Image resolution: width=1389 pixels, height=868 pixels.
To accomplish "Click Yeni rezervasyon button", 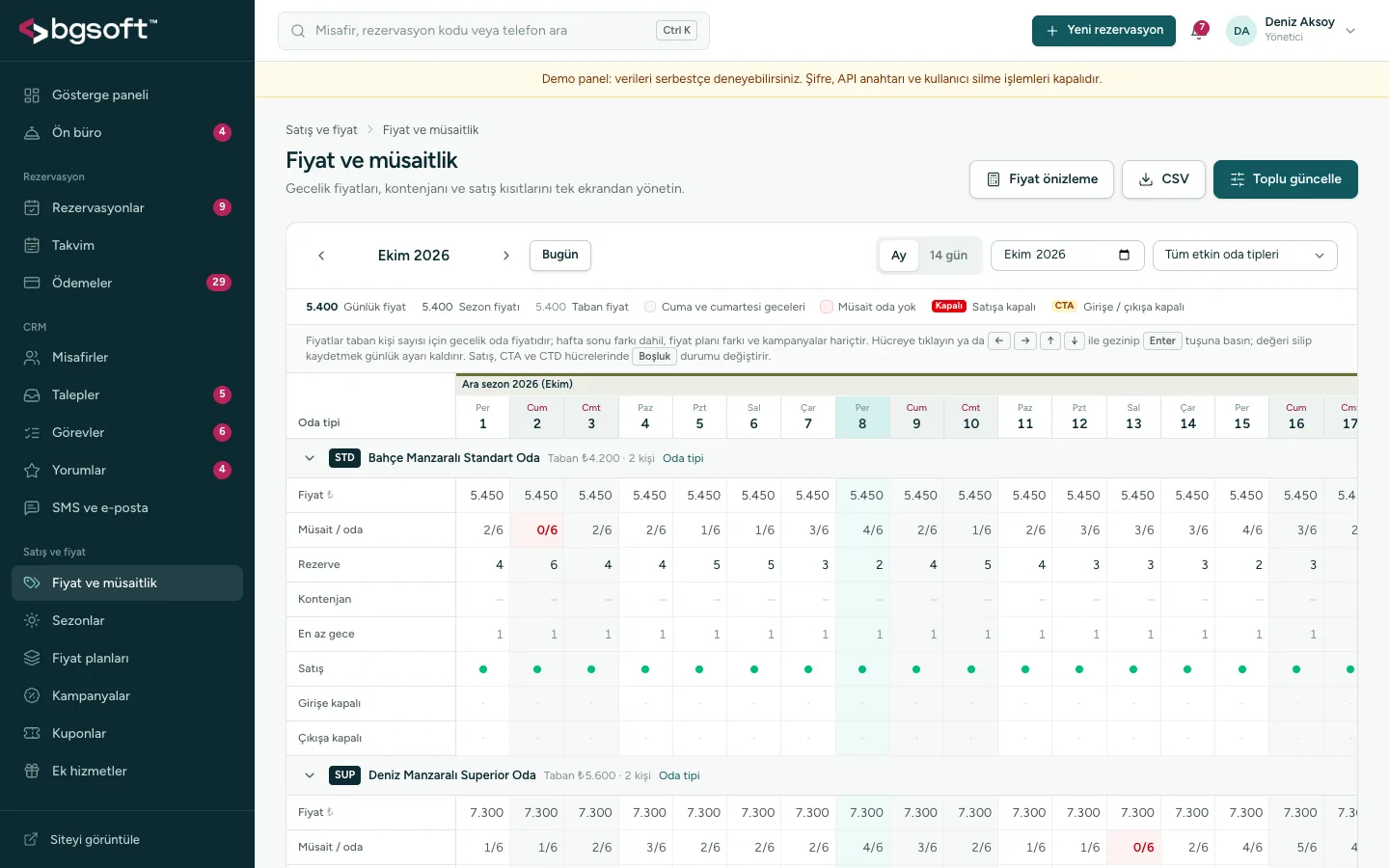I will click(x=1103, y=31).
